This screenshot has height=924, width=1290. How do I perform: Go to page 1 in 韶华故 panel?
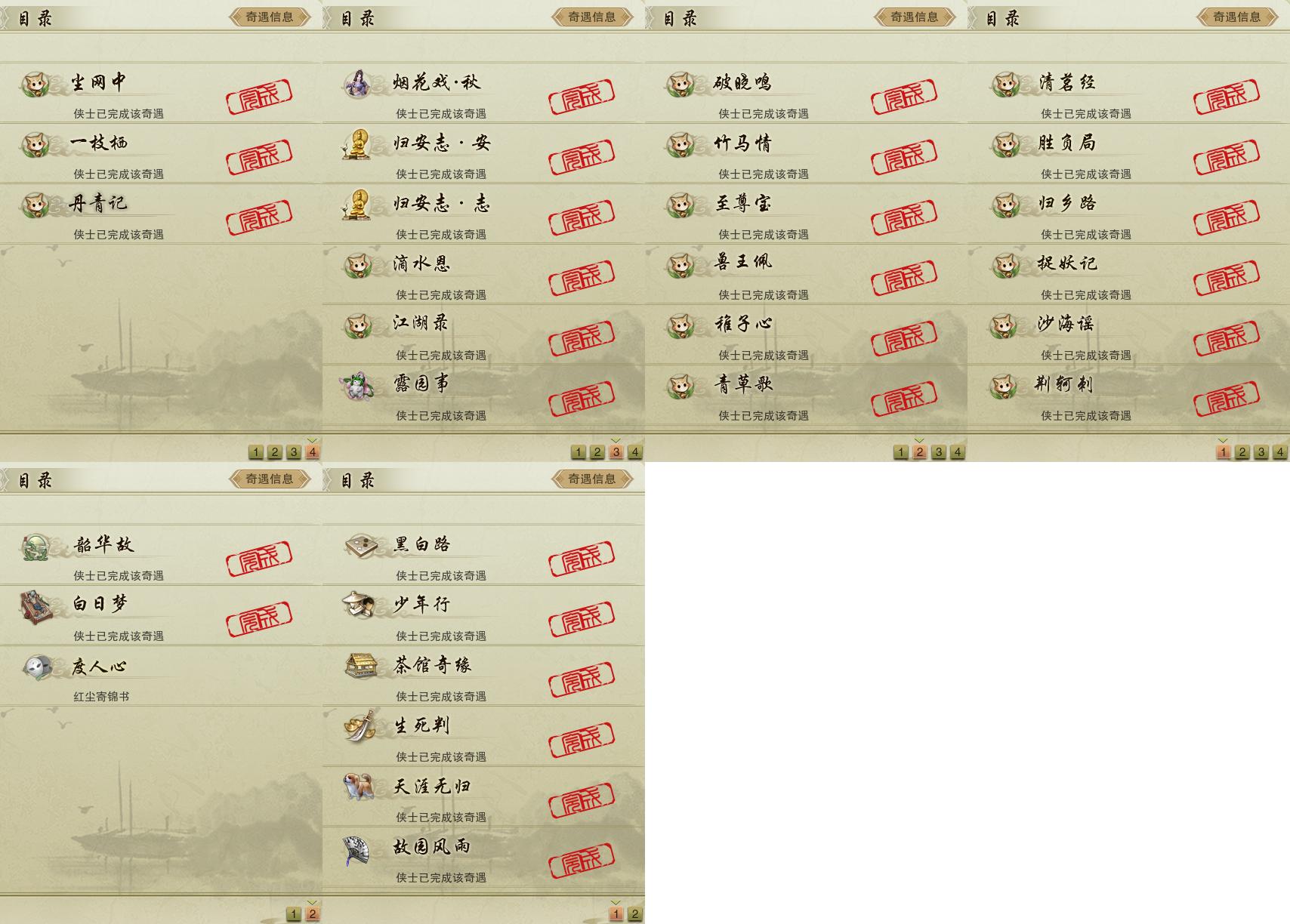coord(293,914)
